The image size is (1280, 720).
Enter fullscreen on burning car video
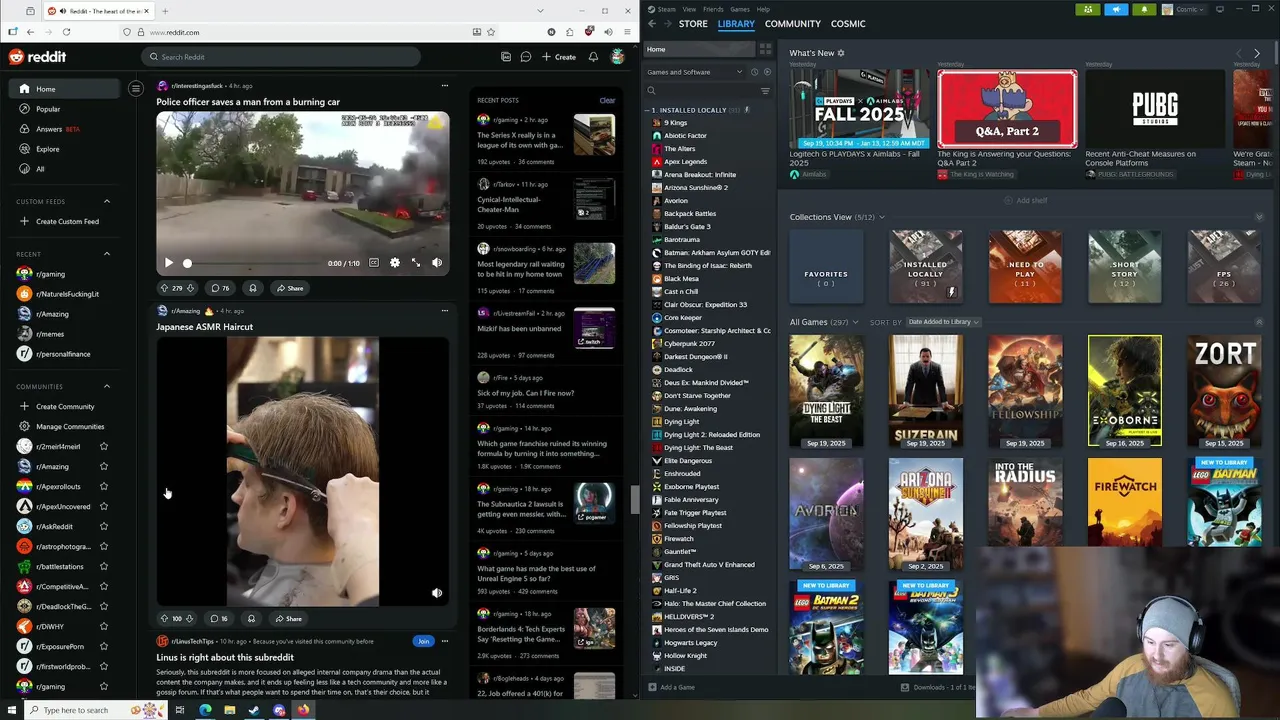click(416, 263)
